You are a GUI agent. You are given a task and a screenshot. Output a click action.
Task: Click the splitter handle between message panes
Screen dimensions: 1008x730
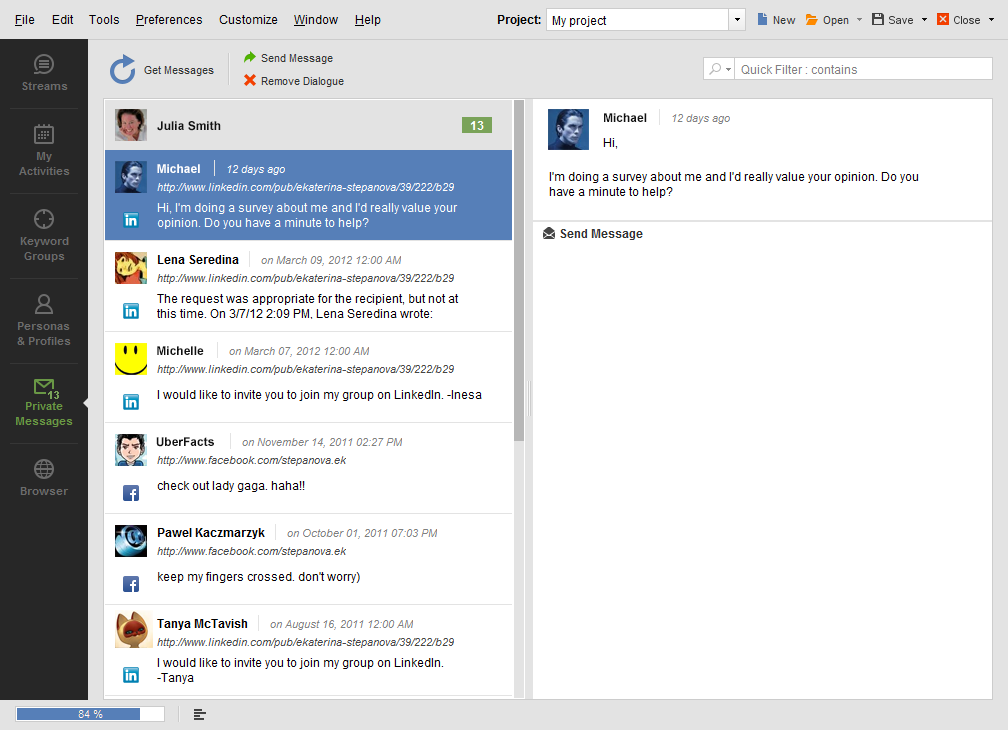[529, 398]
